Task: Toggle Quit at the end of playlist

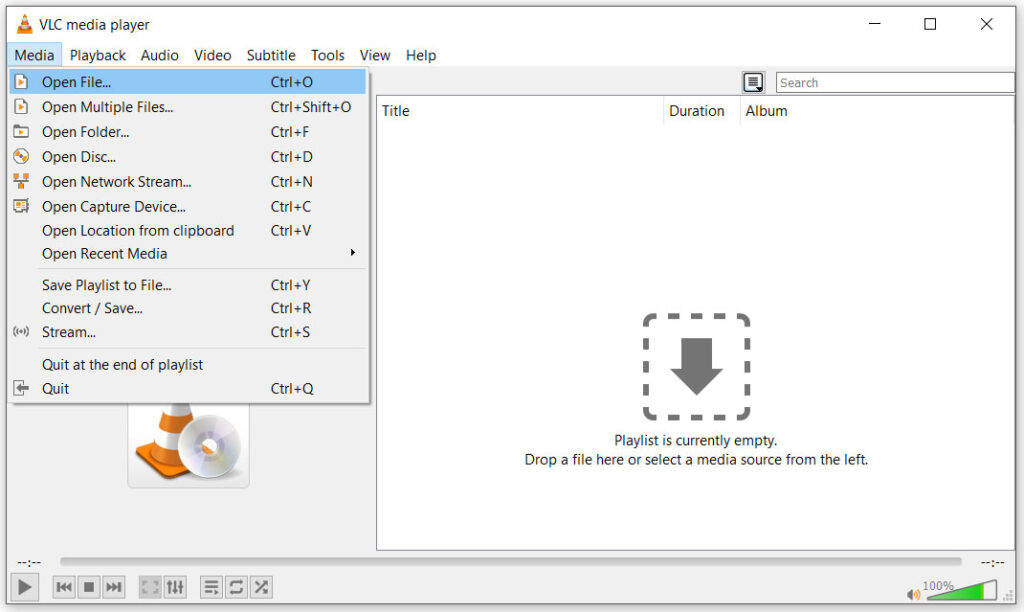Action: [188, 364]
